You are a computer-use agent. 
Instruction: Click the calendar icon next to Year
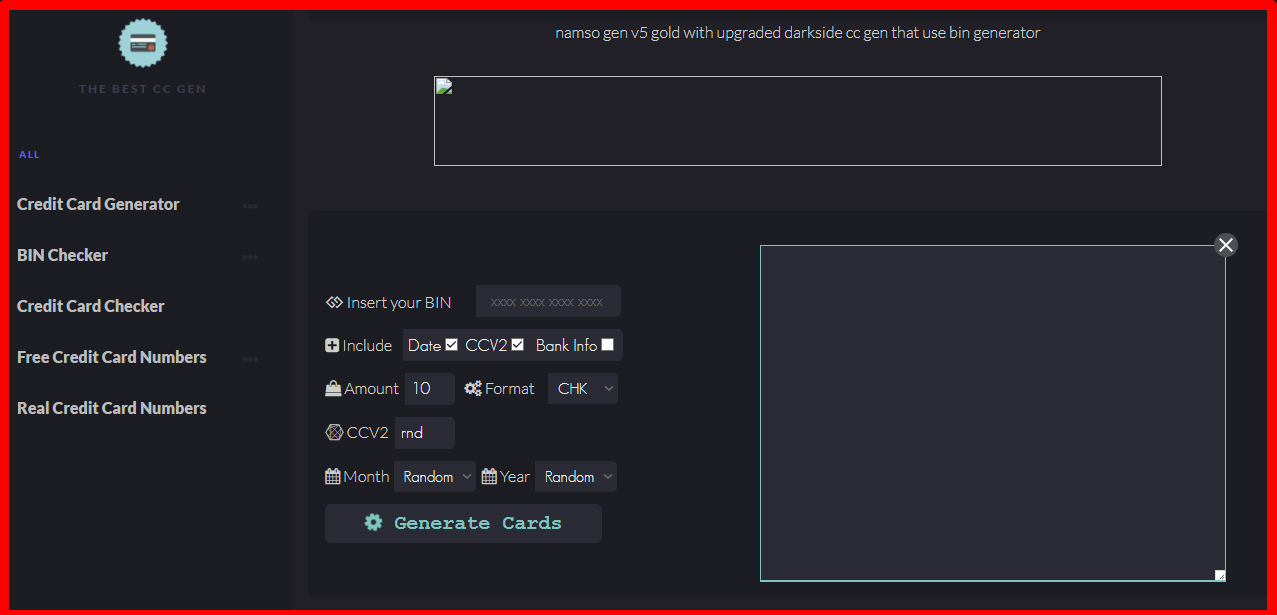tap(489, 477)
